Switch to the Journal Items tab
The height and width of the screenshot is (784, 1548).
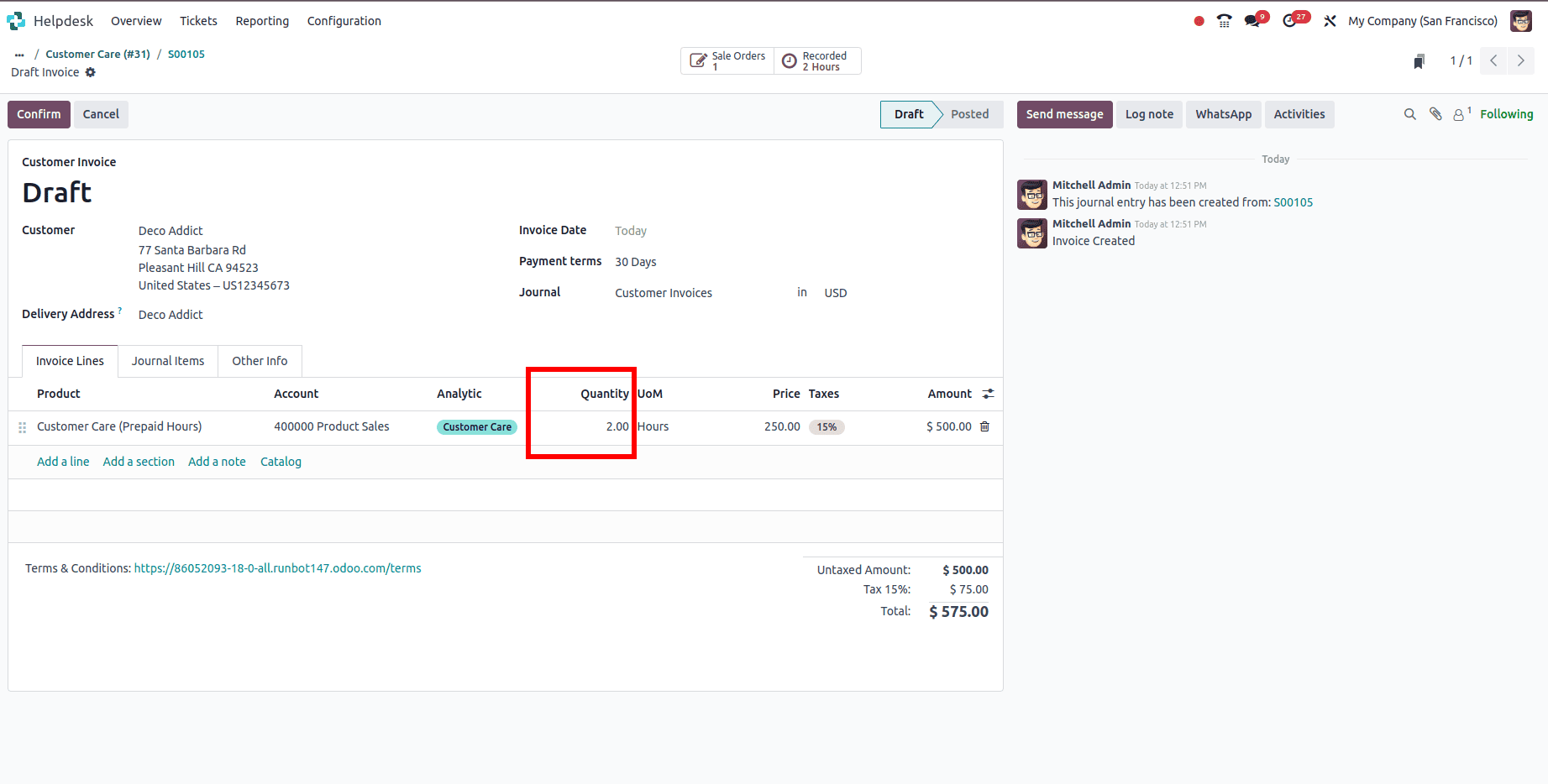coord(167,361)
